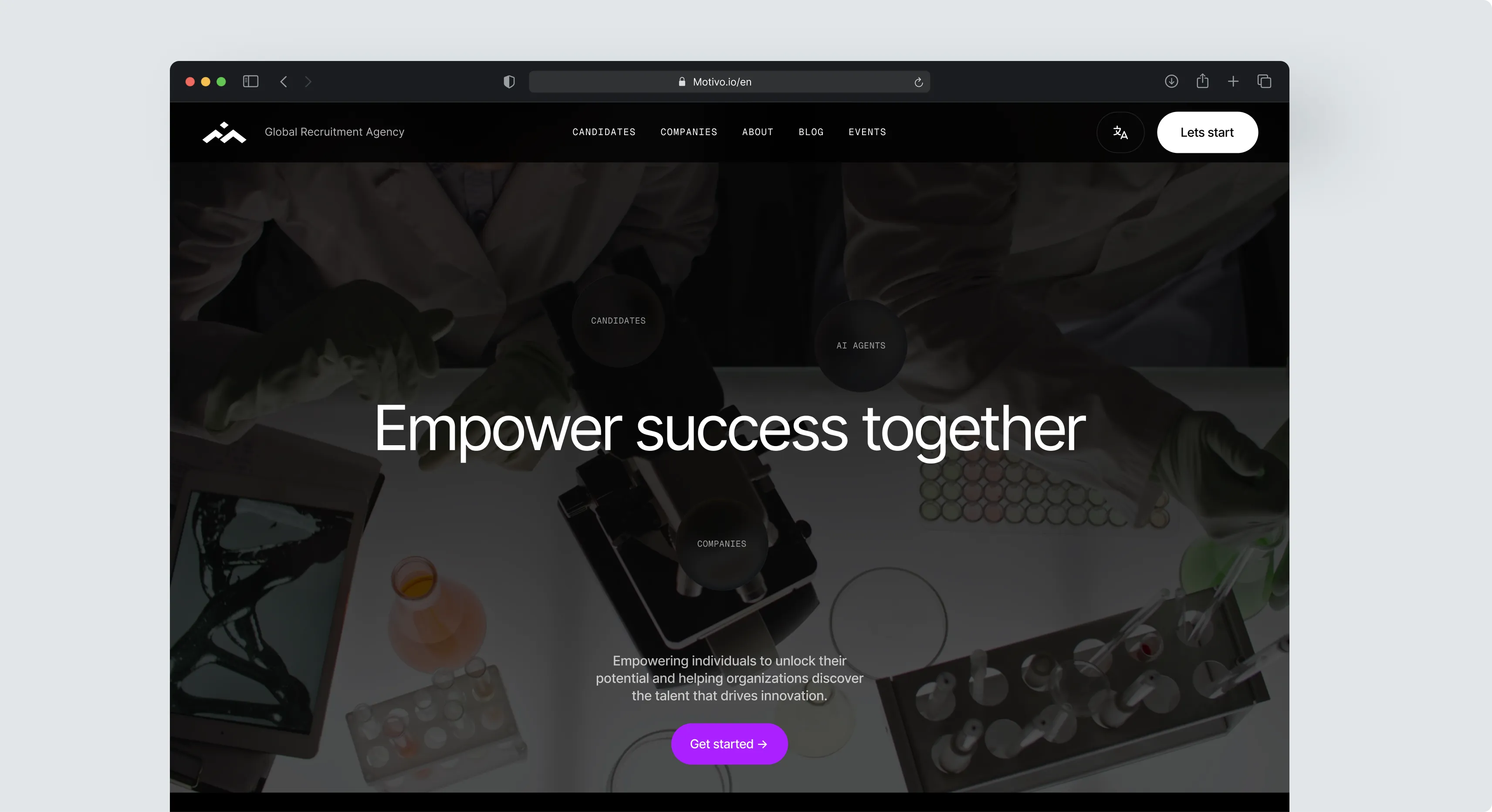Open the language translate selector
This screenshot has height=812, width=1492.
(x=1120, y=132)
